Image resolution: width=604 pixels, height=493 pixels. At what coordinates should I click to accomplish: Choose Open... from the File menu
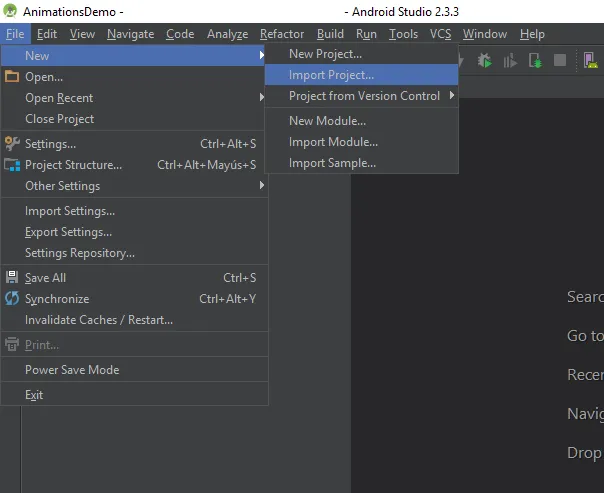134,77
